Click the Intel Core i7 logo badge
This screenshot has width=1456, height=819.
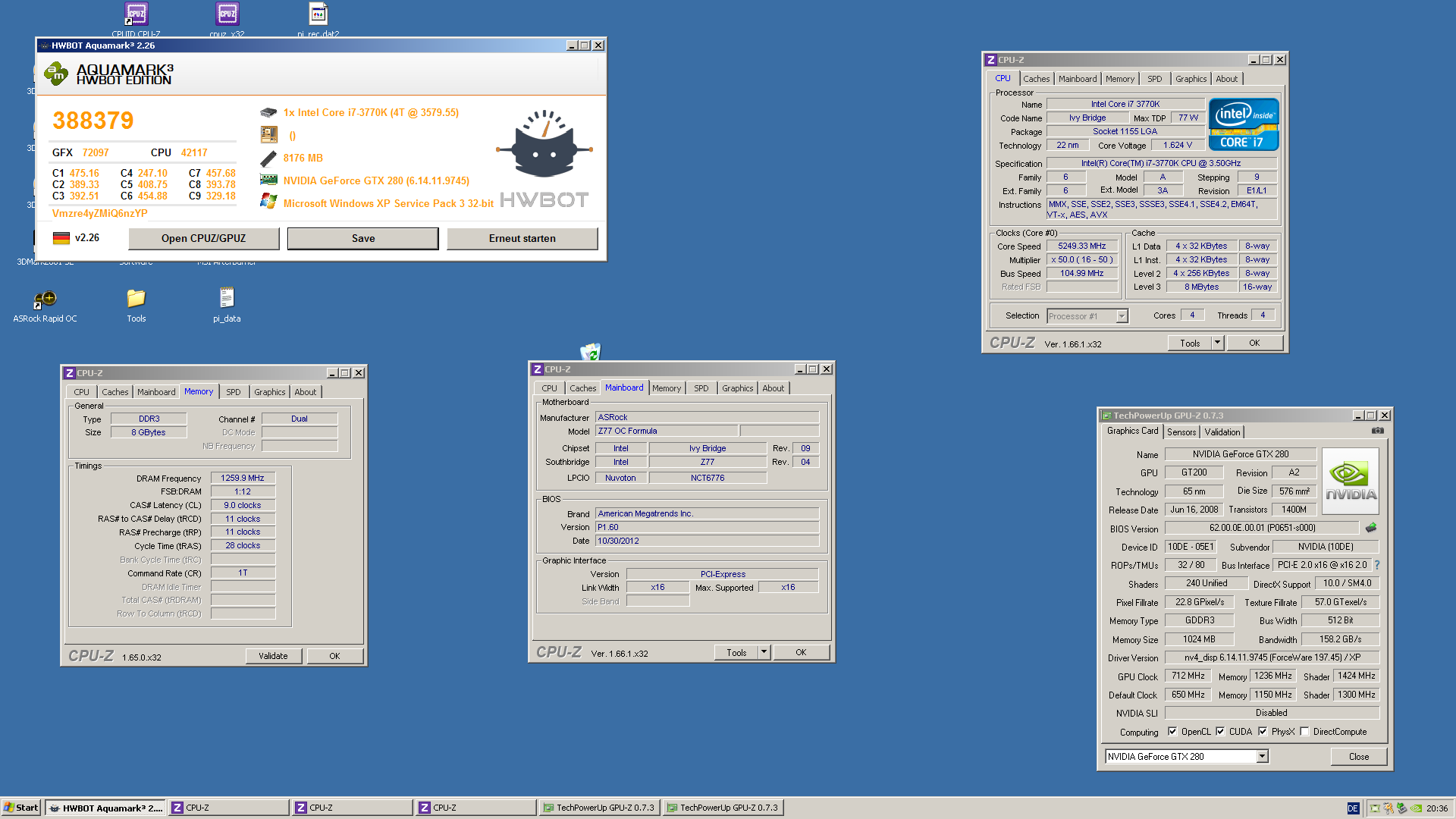tap(1244, 124)
